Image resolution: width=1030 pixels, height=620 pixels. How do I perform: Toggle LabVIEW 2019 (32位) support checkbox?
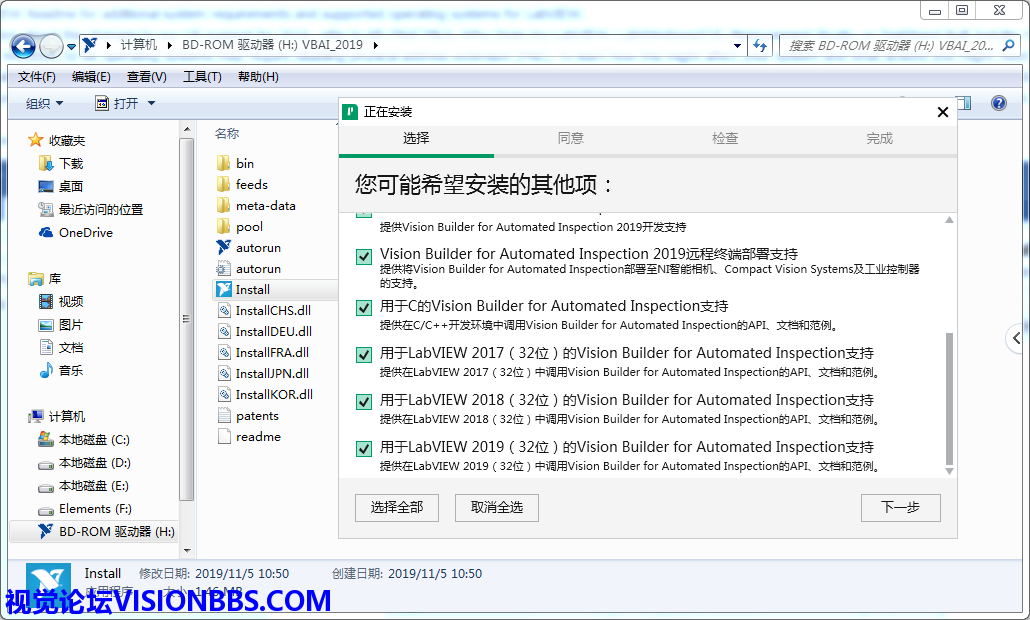(364, 448)
